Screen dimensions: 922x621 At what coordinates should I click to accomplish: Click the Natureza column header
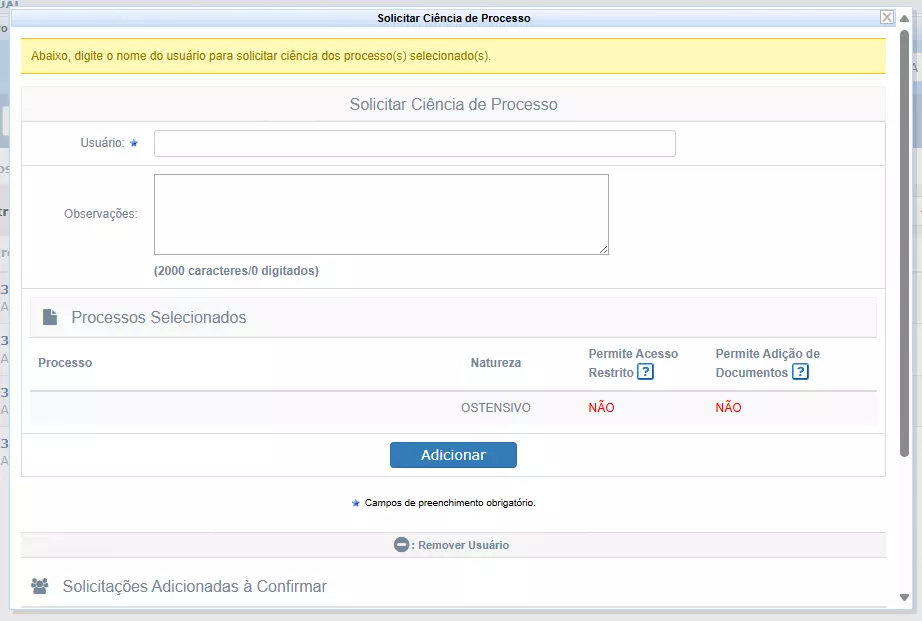(x=496, y=363)
